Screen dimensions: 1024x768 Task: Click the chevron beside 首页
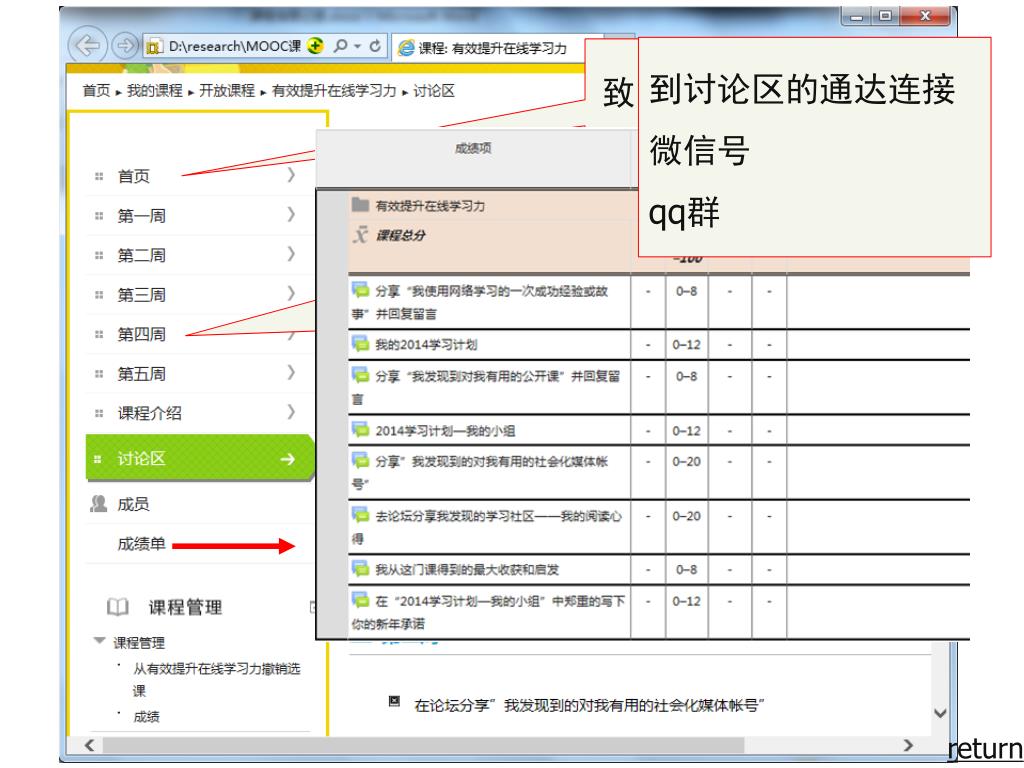point(291,175)
